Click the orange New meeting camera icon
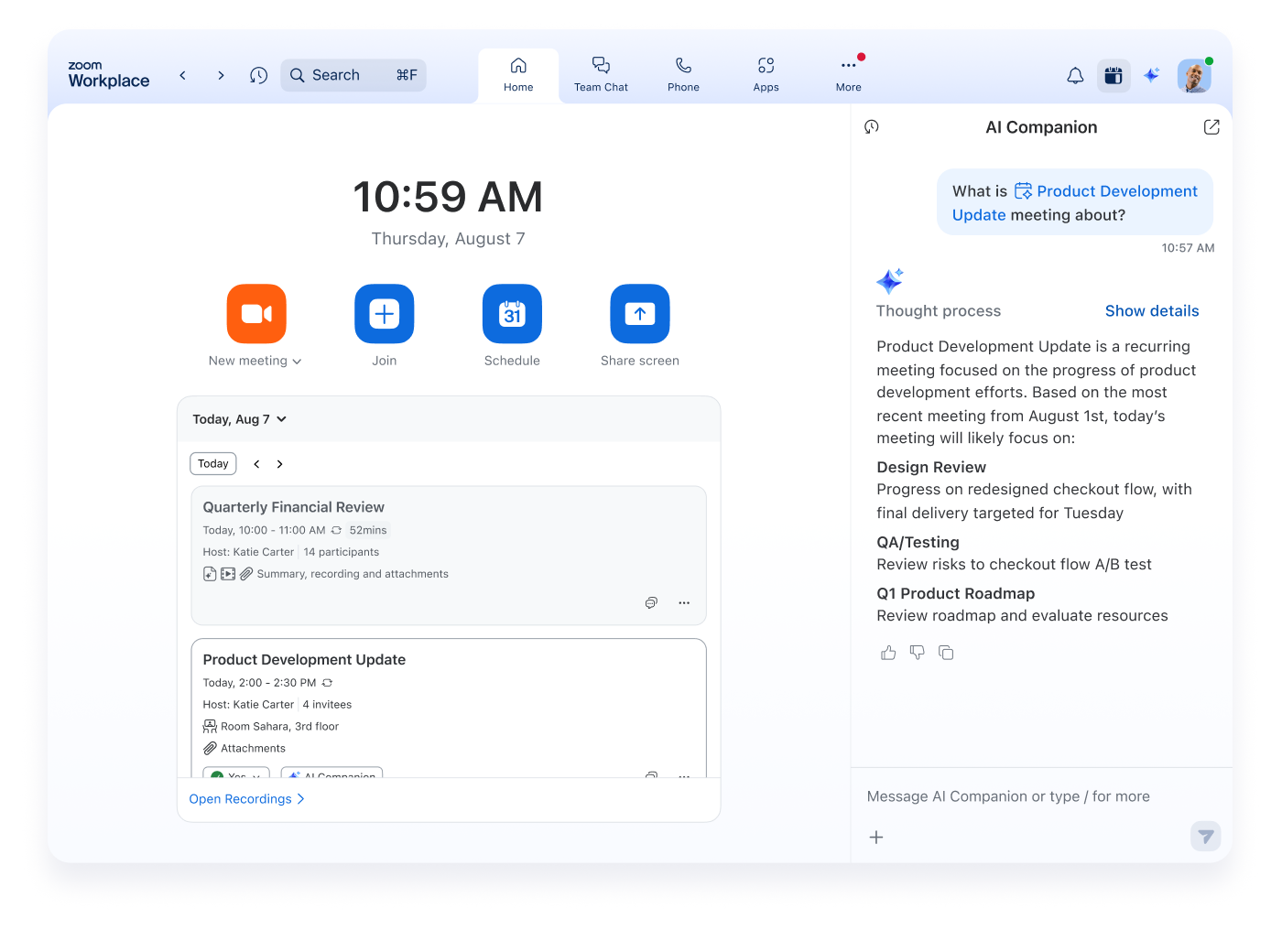This screenshot has width=1282, height=952. [x=256, y=314]
